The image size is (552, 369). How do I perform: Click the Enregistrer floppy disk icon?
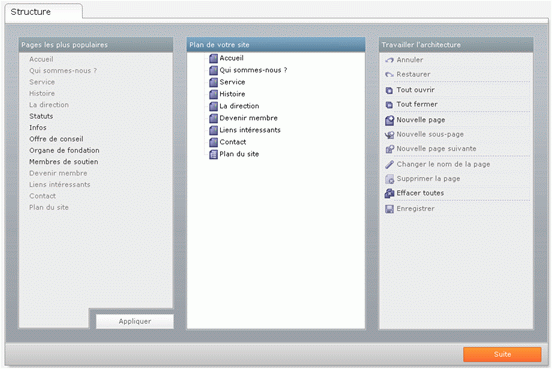point(389,209)
